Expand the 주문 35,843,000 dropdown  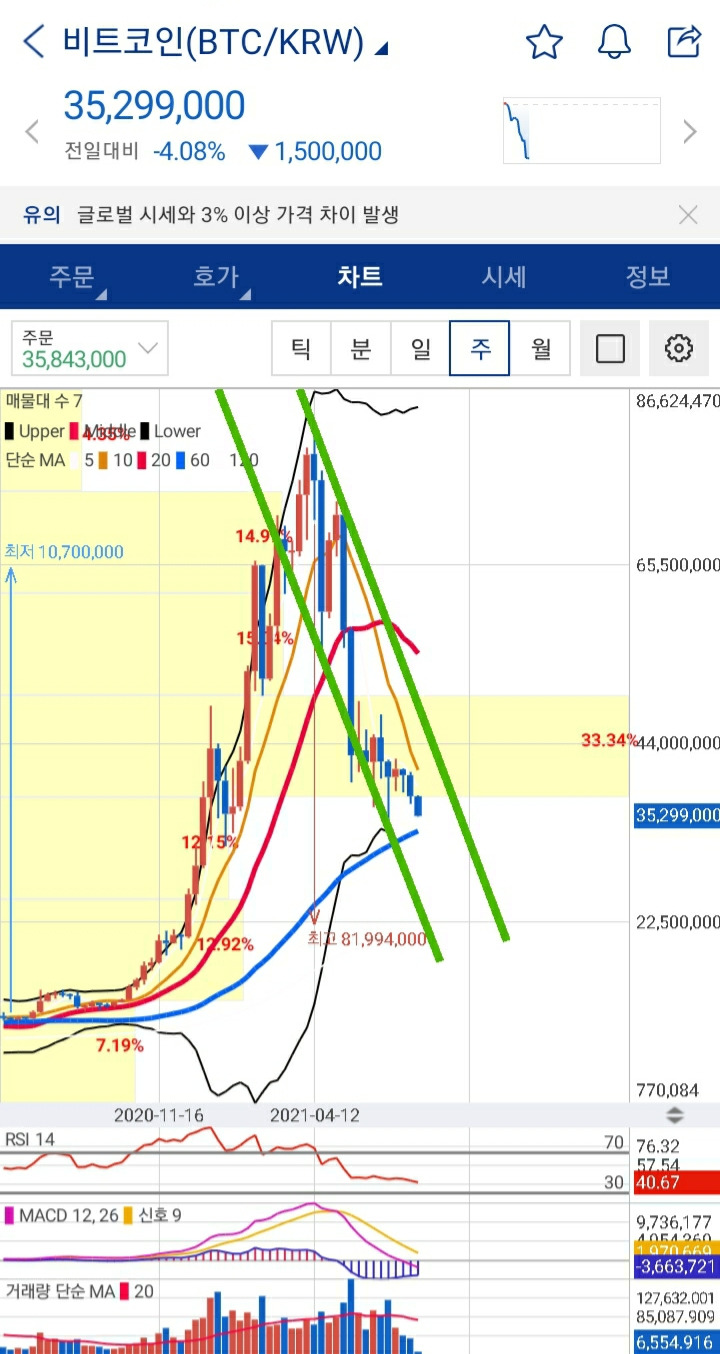pos(90,348)
